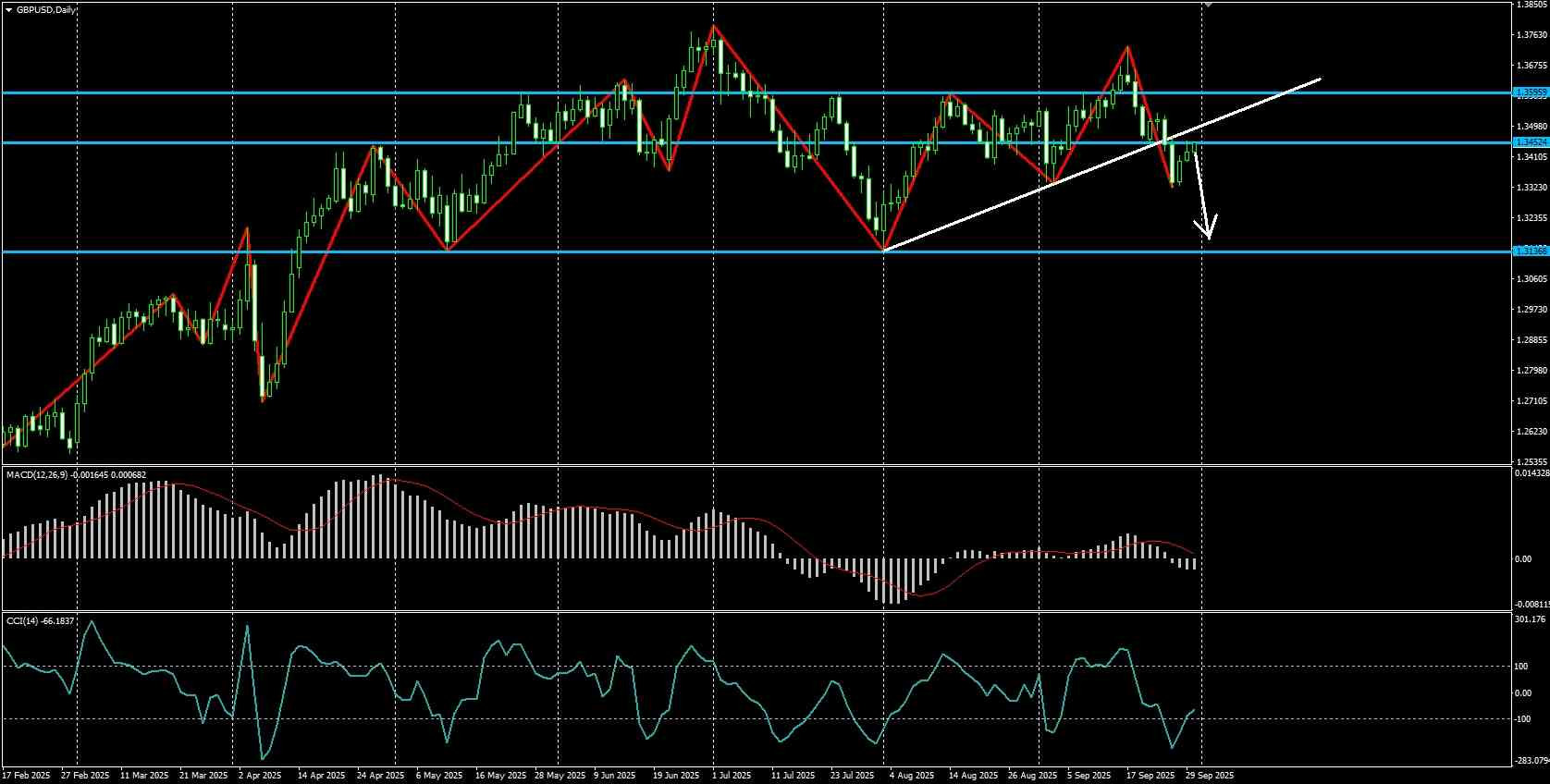Click the 1.33230 price scale value
Image resolution: width=1550 pixels, height=784 pixels.
(1532, 188)
